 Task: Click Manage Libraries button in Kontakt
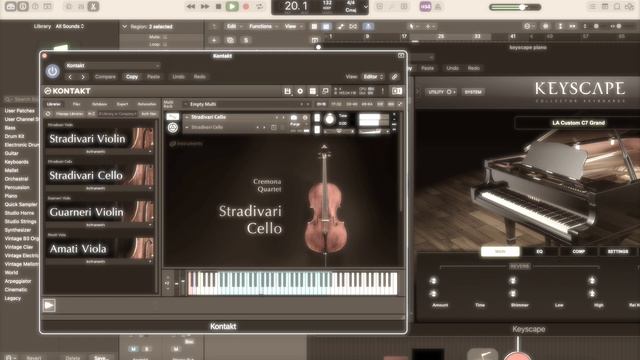pyautogui.click(x=69, y=114)
